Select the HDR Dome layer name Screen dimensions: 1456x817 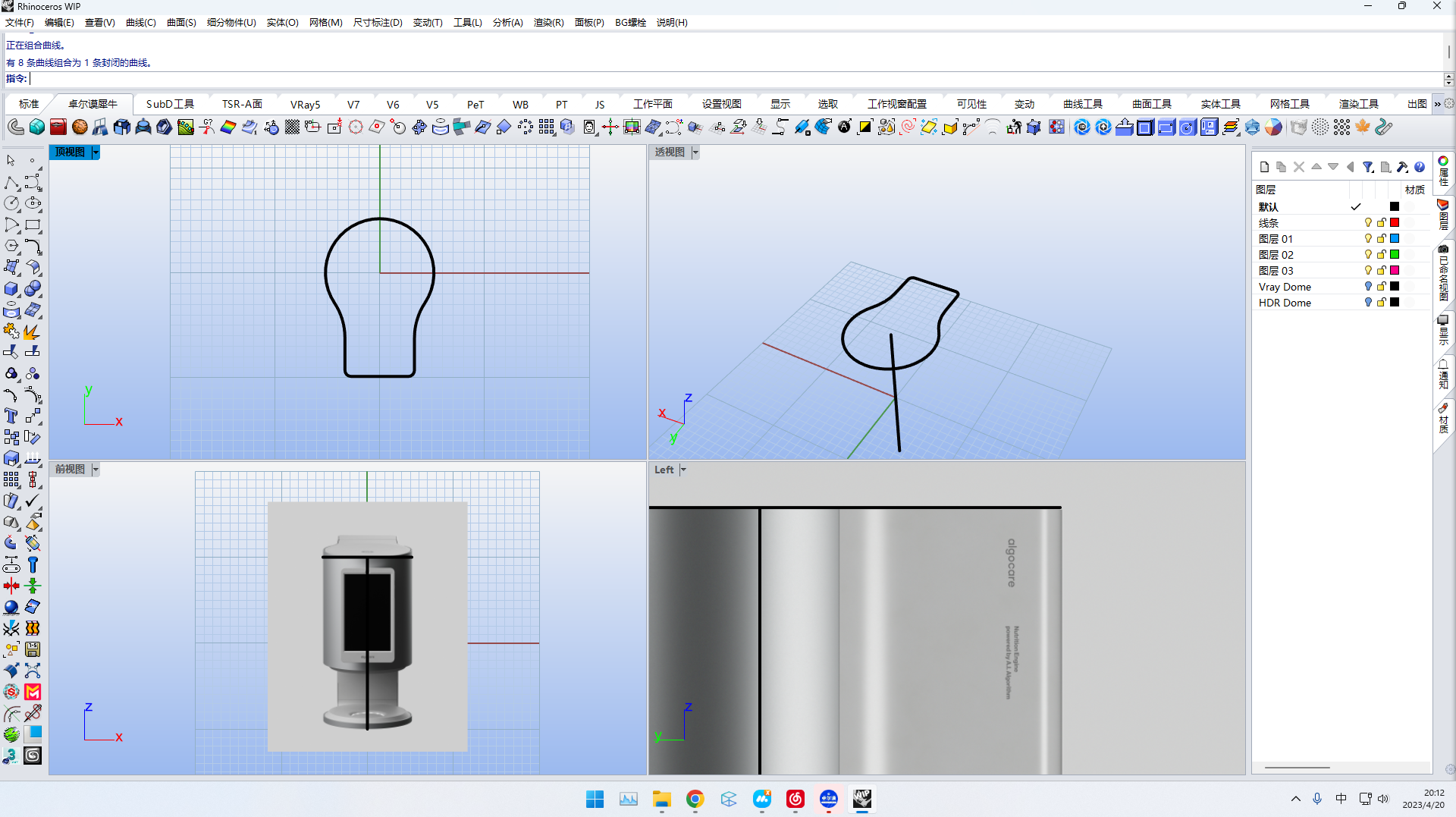[x=1285, y=303]
